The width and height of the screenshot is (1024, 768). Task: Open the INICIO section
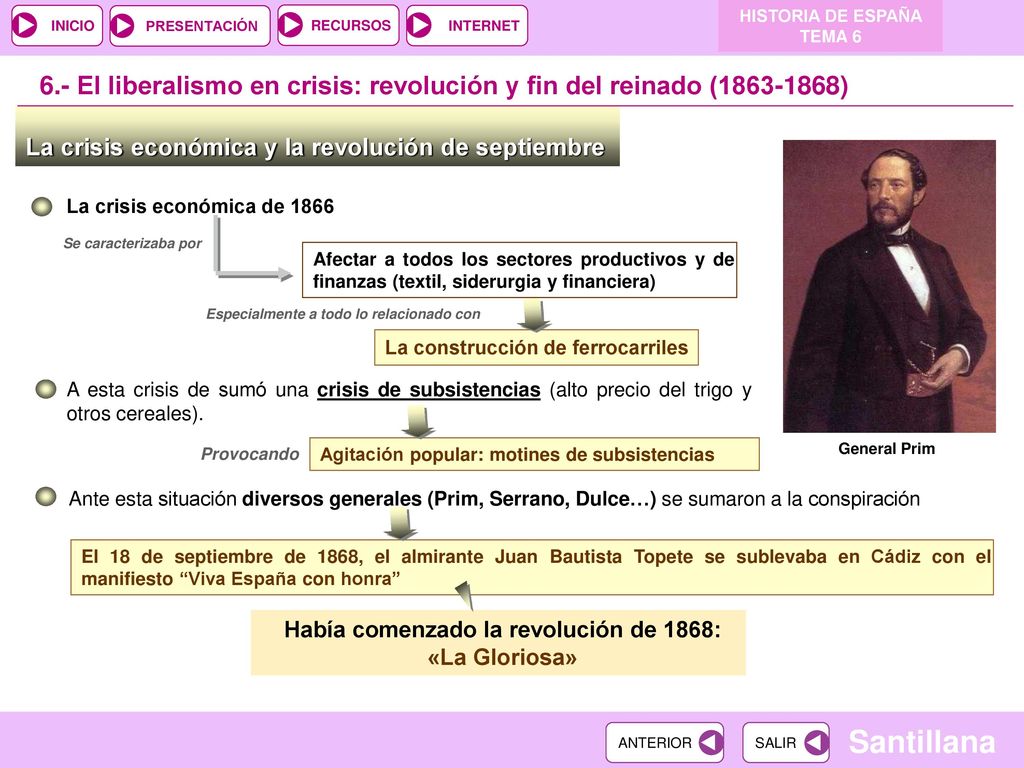tap(57, 25)
